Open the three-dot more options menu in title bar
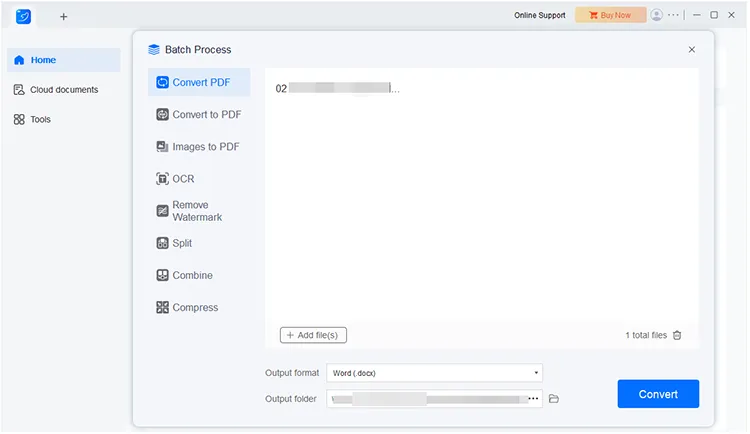 point(673,15)
